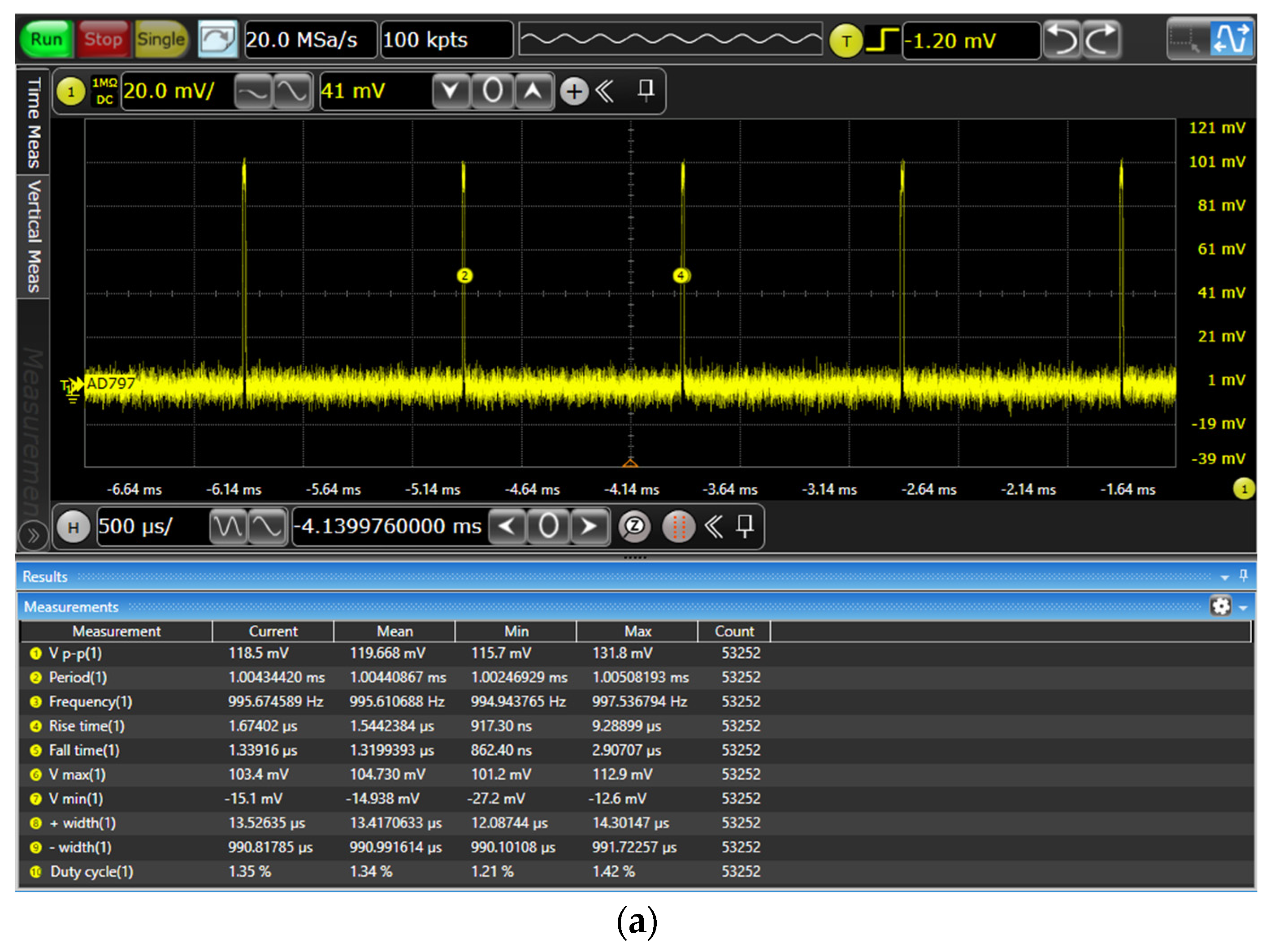Image resolution: width=1275 pixels, height=952 pixels.
Task: Expand left measurement sidebar chevron
Action: click(x=33, y=535)
